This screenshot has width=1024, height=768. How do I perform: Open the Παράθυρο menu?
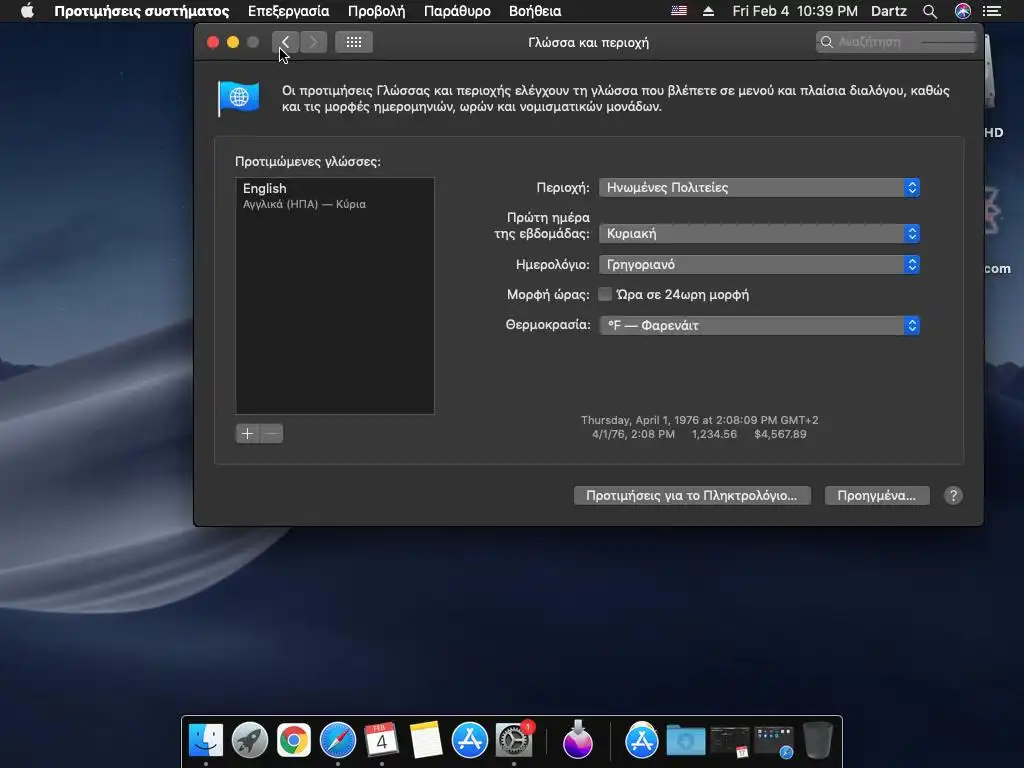click(x=457, y=11)
